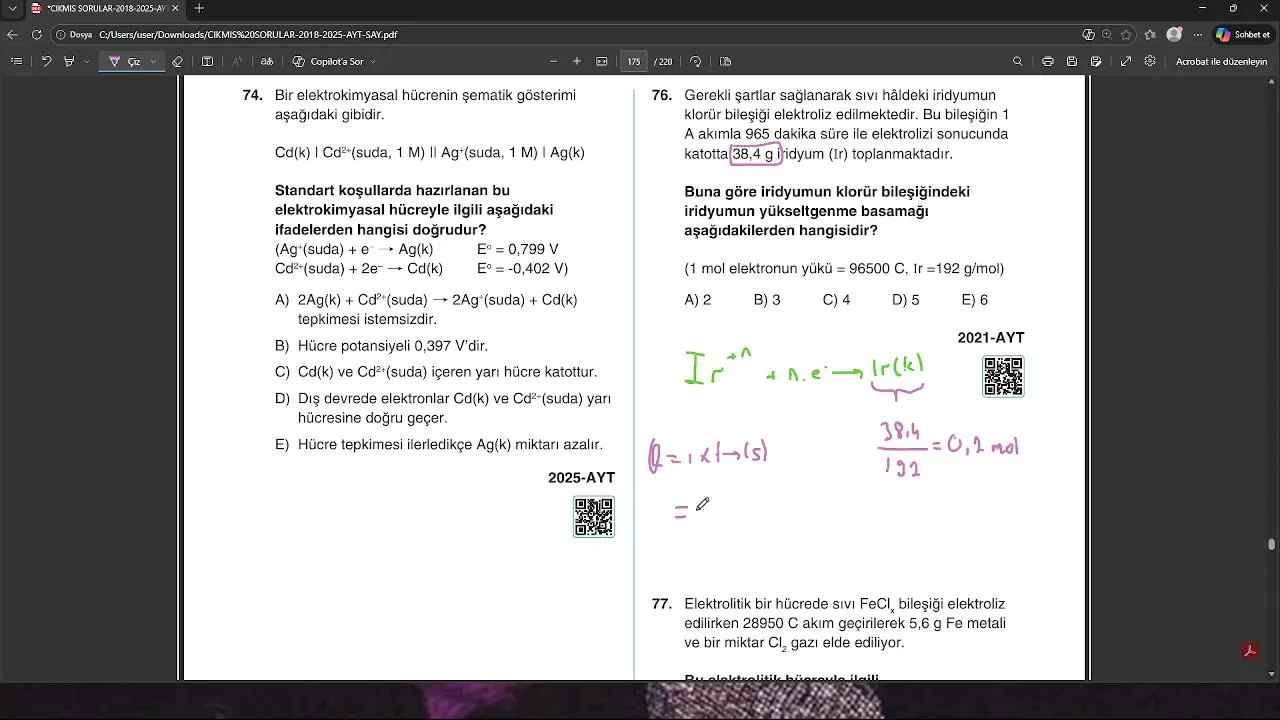Open find in PDF search
Screen dimensions: 1280x720
point(1018,61)
